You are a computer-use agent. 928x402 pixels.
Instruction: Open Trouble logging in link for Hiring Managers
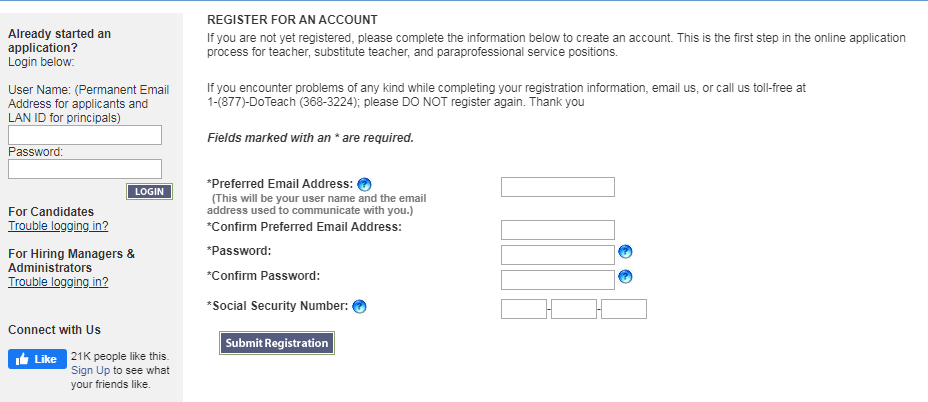(58, 282)
